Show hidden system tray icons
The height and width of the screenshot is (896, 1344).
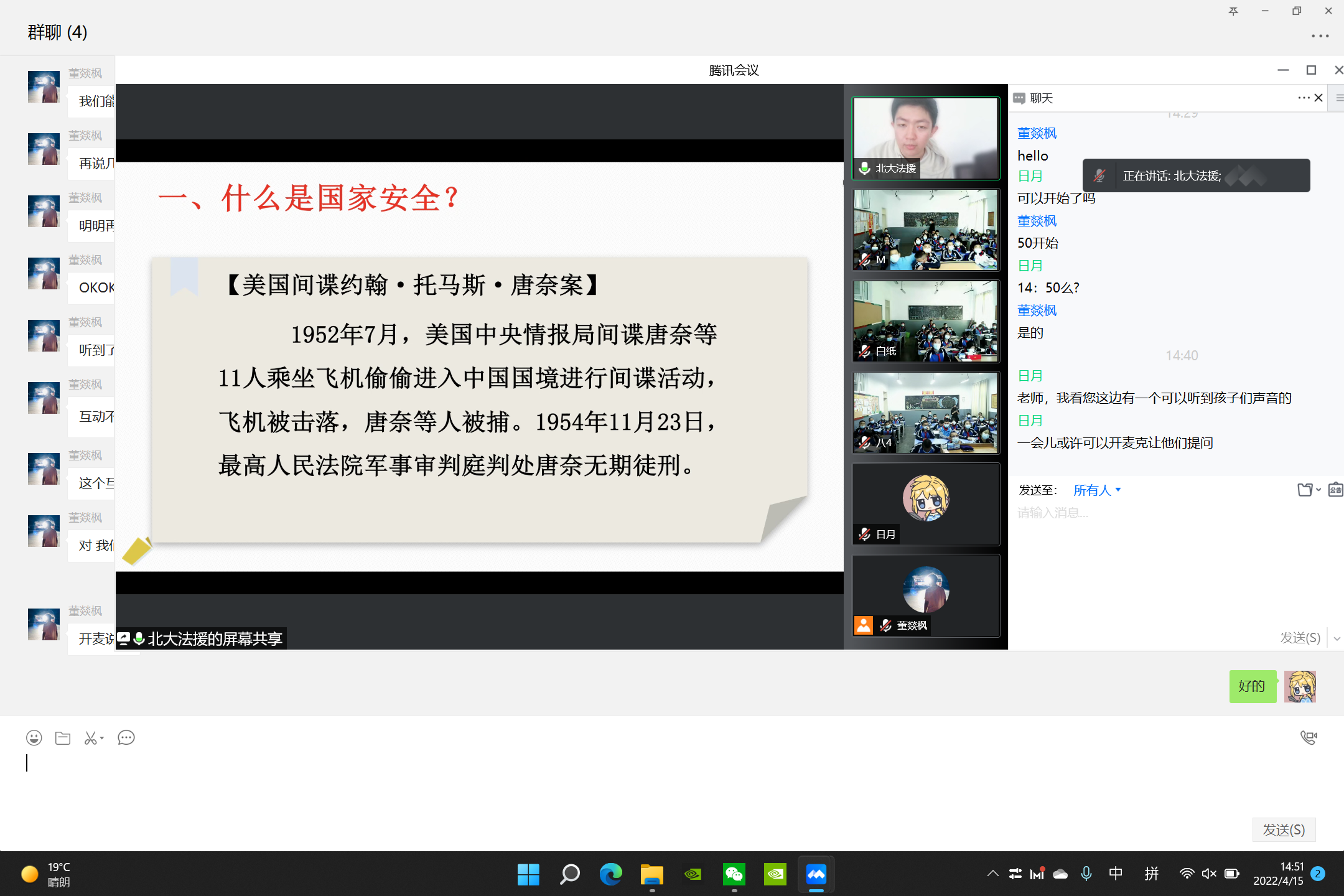993,874
